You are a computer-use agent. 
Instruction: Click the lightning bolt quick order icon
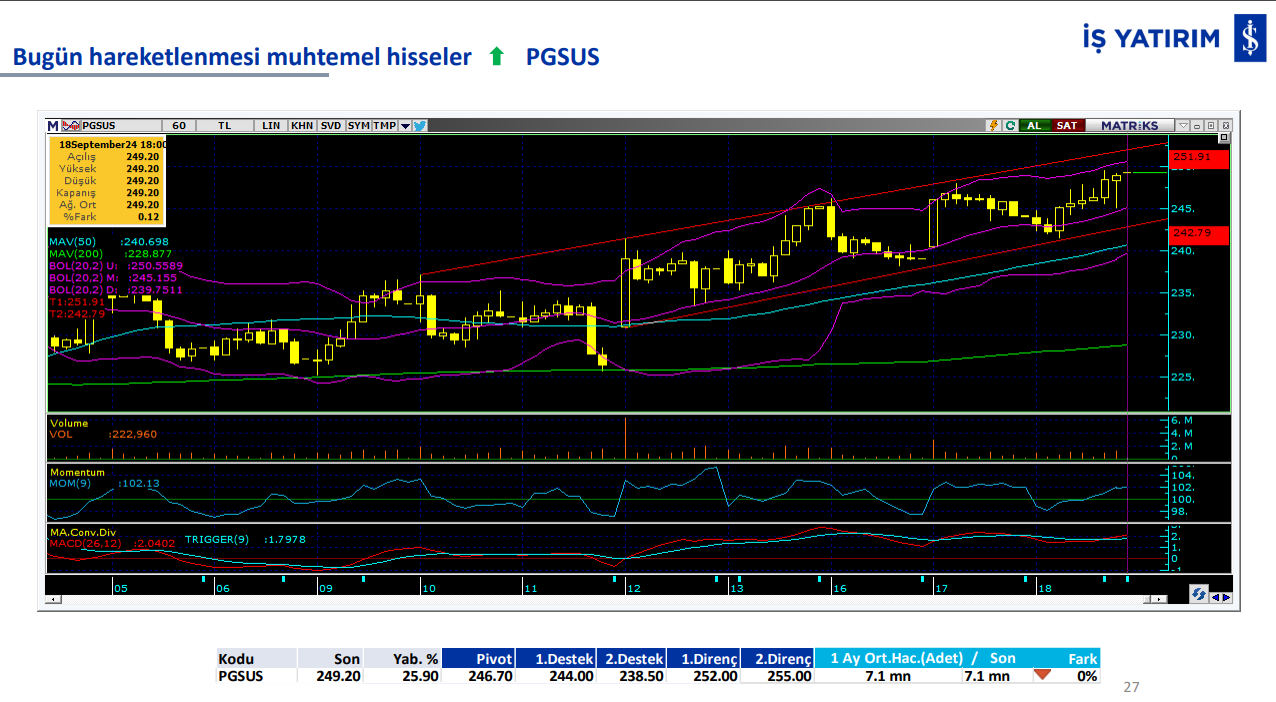click(x=993, y=126)
